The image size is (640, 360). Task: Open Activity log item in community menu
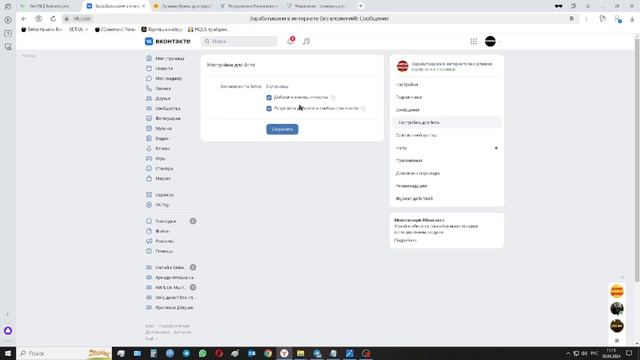coord(447,198)
